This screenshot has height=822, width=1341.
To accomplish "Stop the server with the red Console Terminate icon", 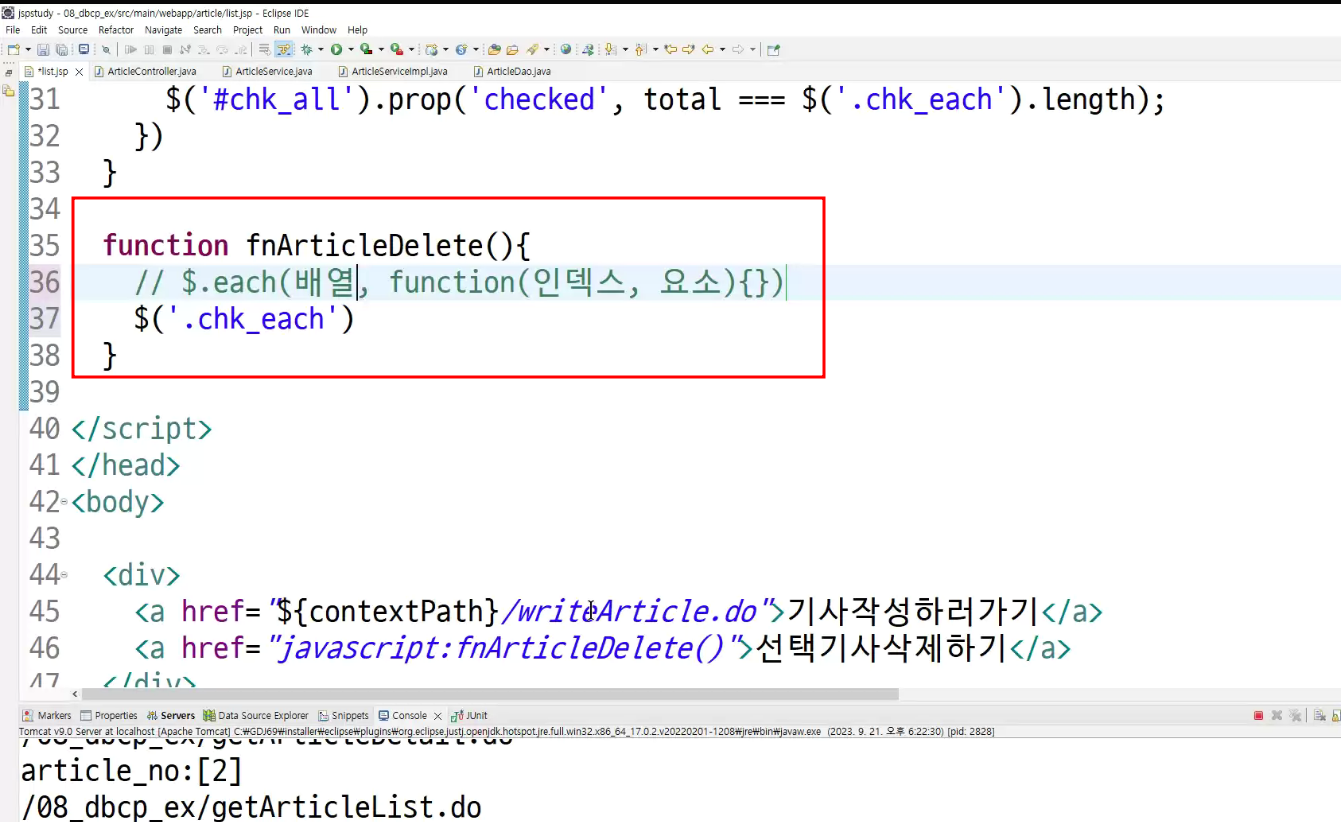I will click(1258, 716).
